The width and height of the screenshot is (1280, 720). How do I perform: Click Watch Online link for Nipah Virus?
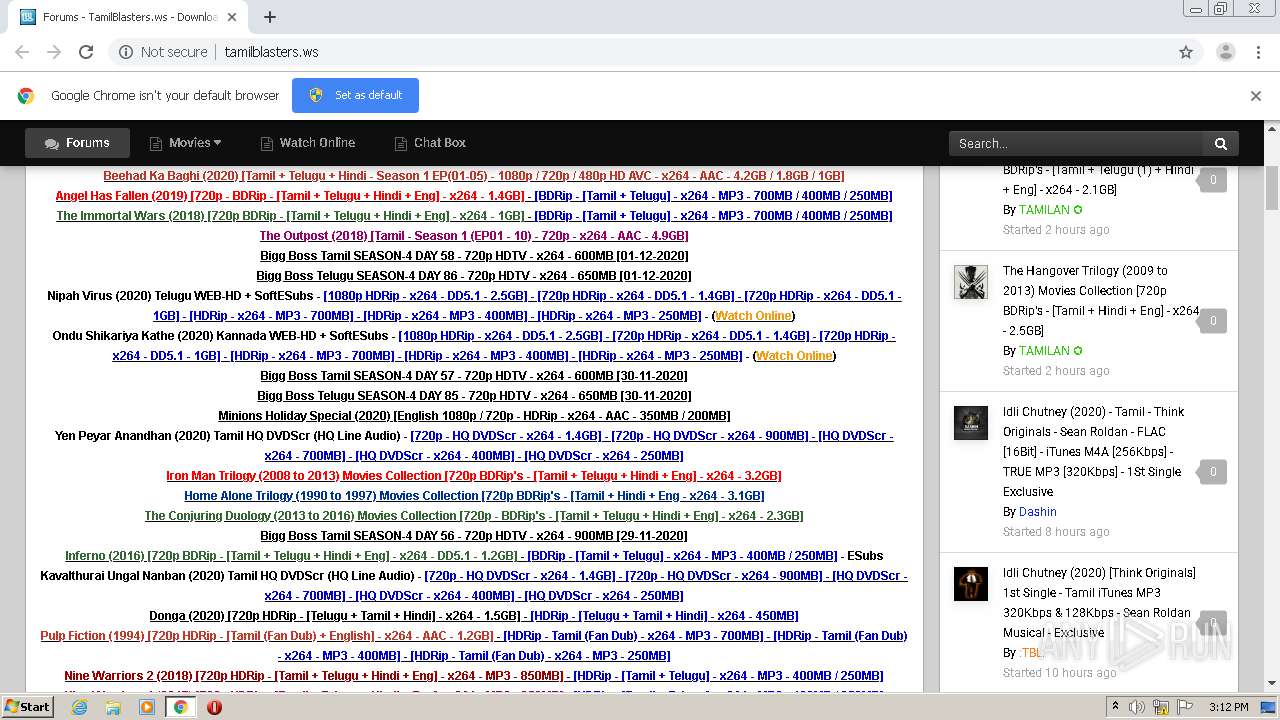pyautogui.click(x=753, y=315)
